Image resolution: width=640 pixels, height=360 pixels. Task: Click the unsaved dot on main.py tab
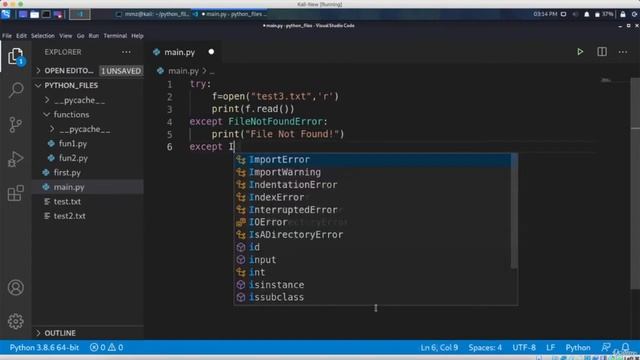(211, 52)
